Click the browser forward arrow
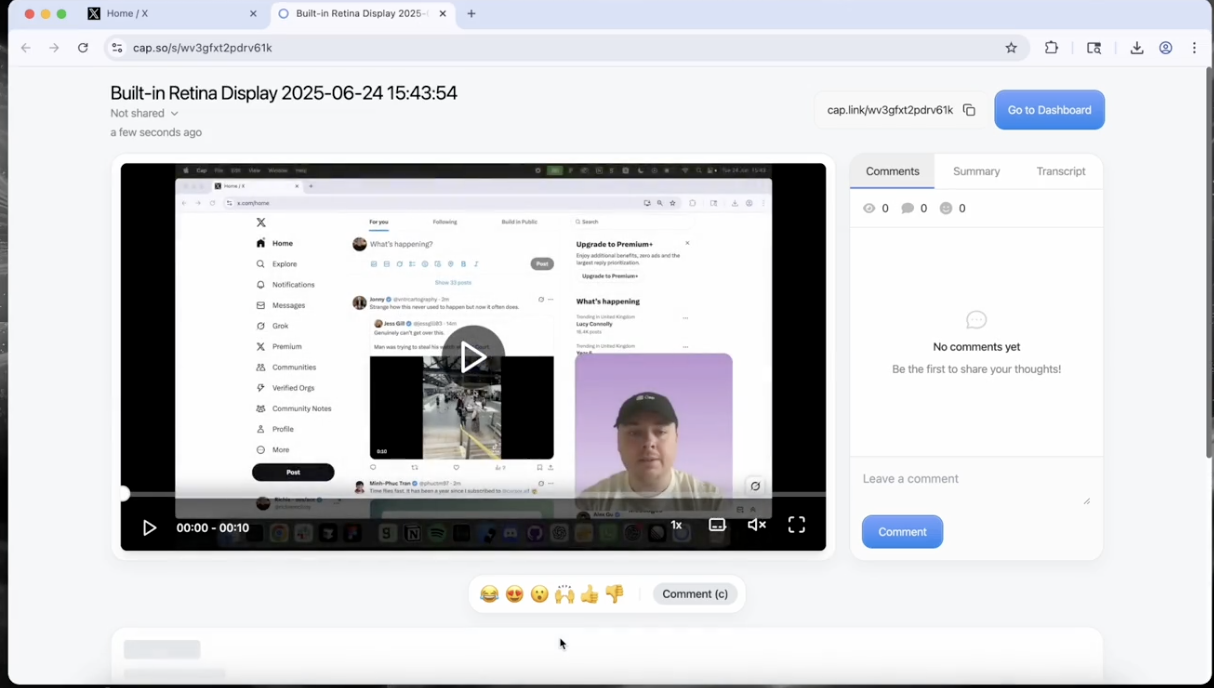 (54, 48)
